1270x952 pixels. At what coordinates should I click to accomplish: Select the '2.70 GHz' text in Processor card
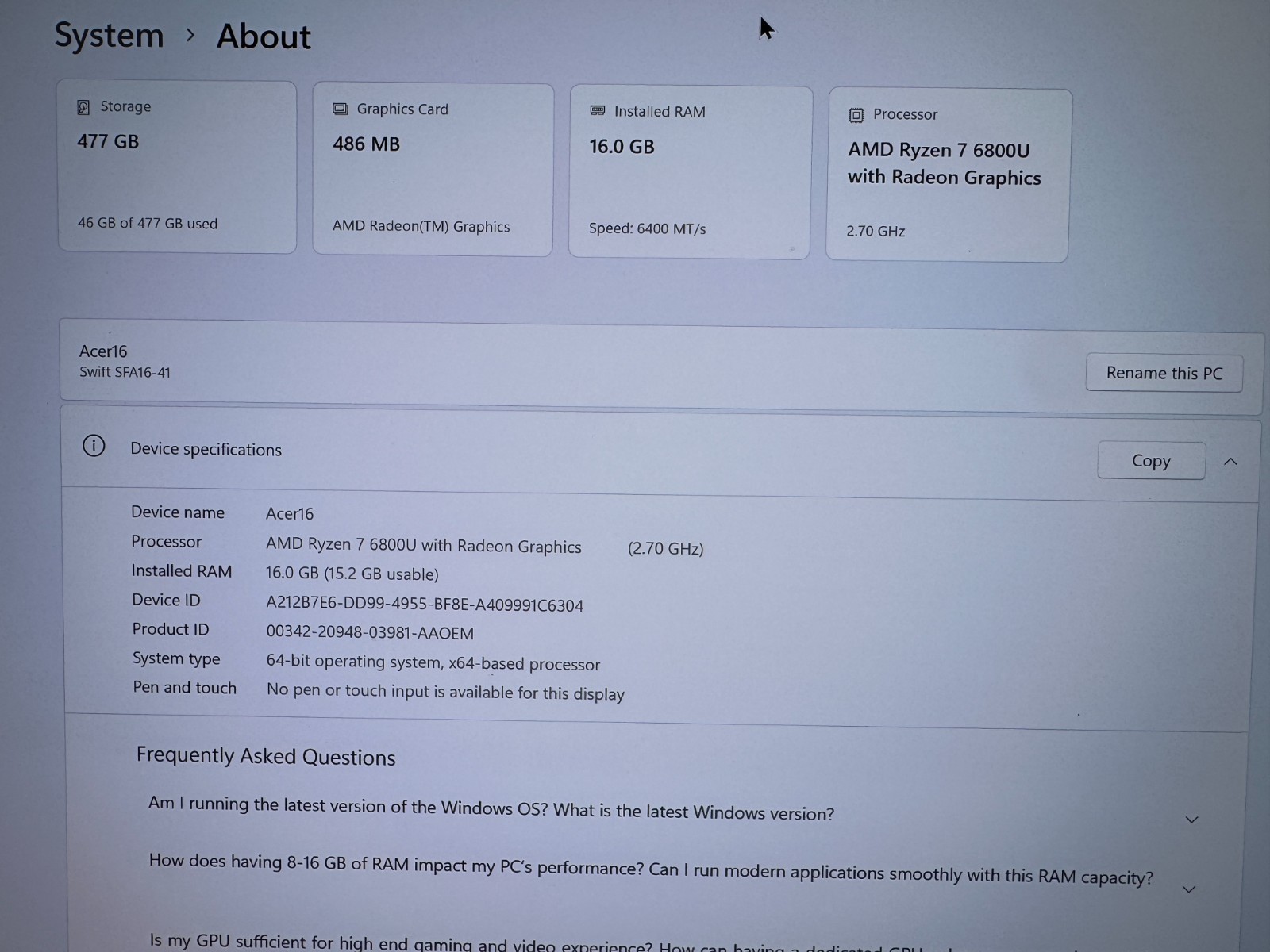pyautogui.click(x=876, y=231)
